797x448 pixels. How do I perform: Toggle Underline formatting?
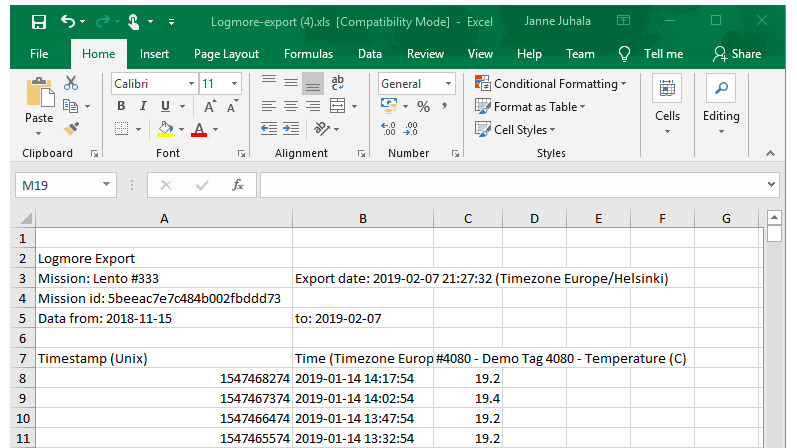coord(165,106)
